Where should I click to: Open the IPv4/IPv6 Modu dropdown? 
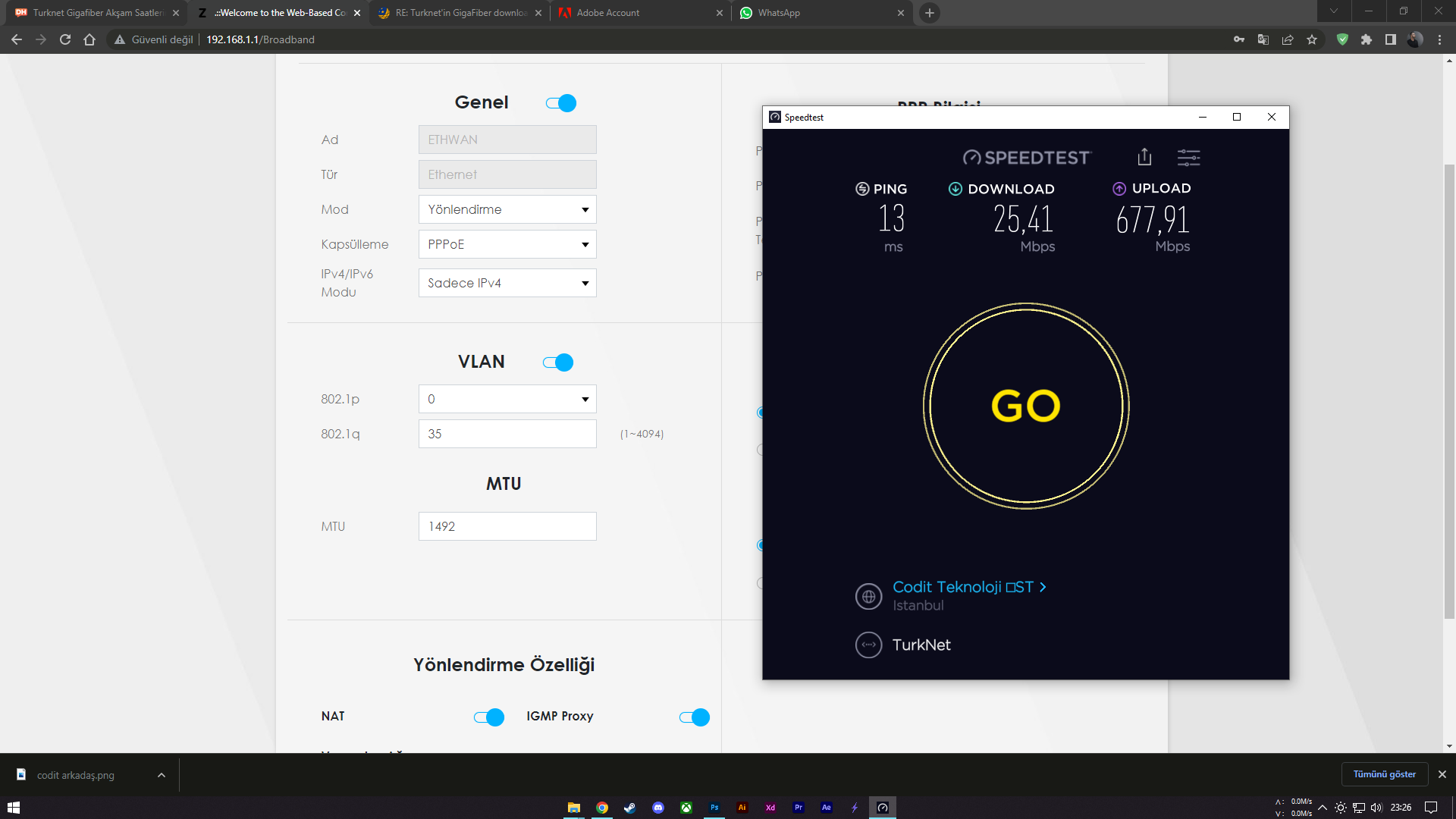(507, 283)
